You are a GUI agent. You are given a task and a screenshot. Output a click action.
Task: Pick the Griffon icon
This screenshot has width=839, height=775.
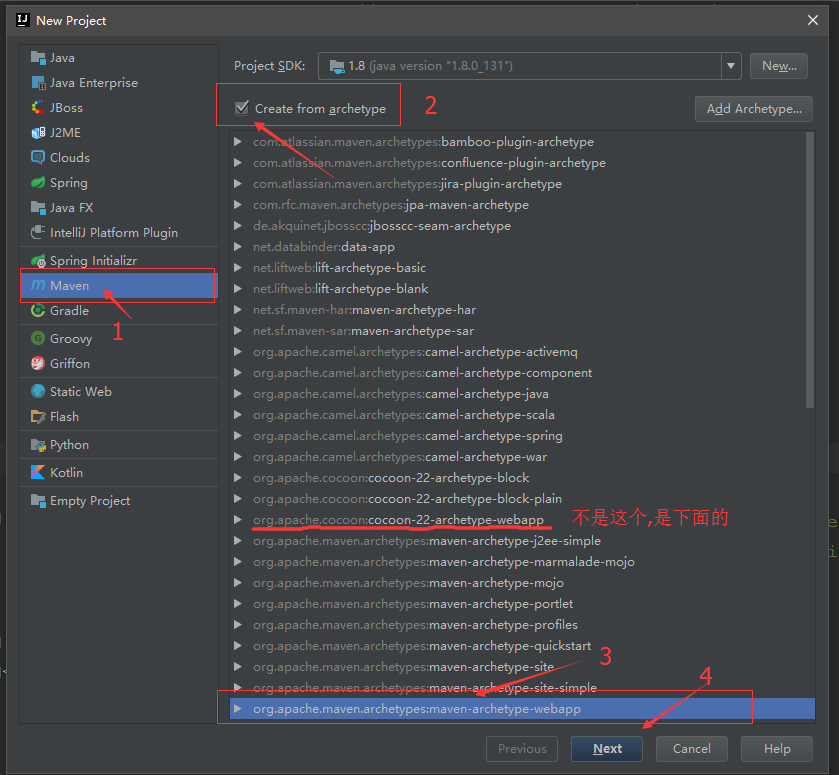coord(38,363)
